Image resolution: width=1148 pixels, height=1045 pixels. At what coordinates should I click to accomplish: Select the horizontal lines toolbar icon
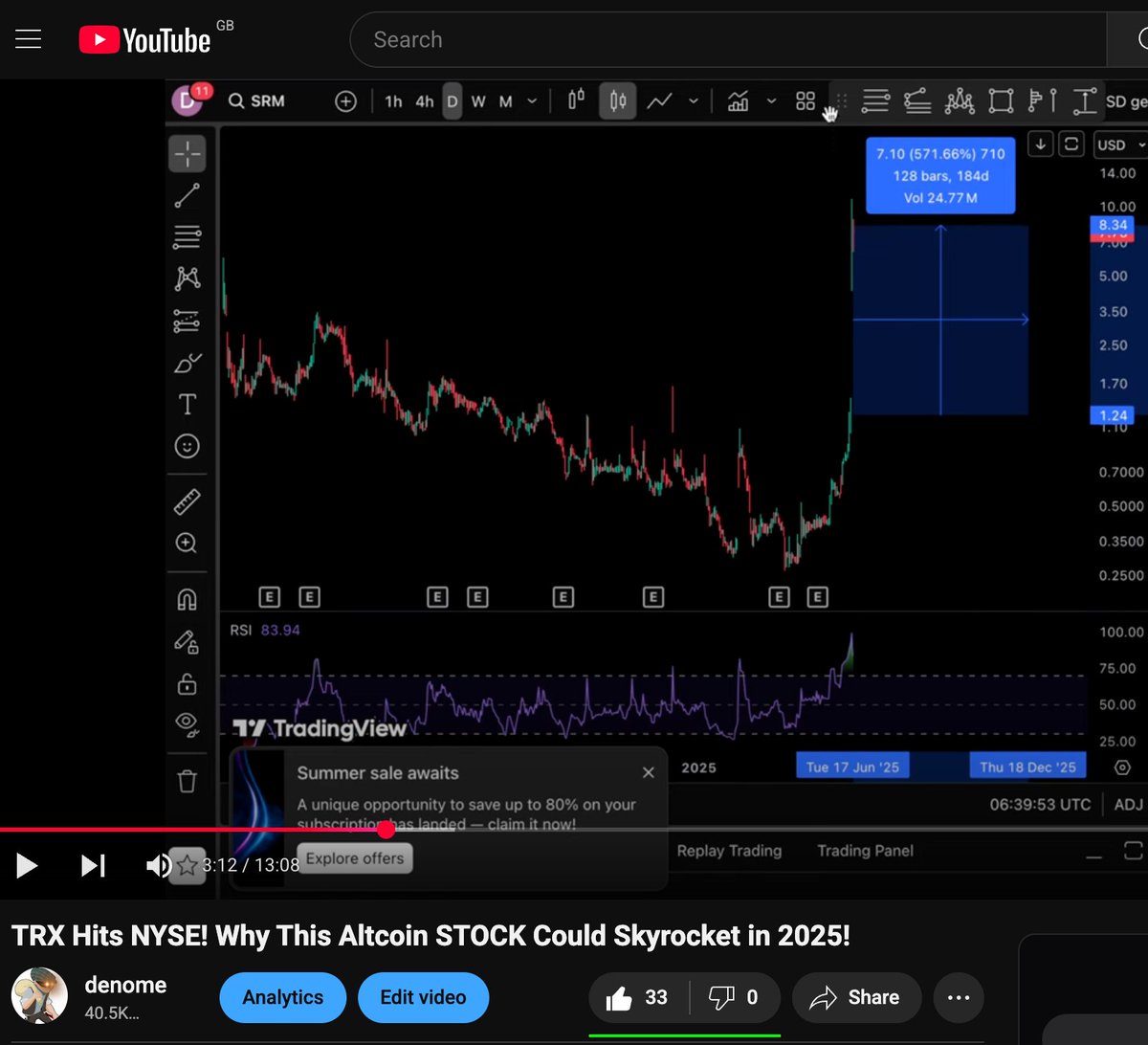point(875,100)
